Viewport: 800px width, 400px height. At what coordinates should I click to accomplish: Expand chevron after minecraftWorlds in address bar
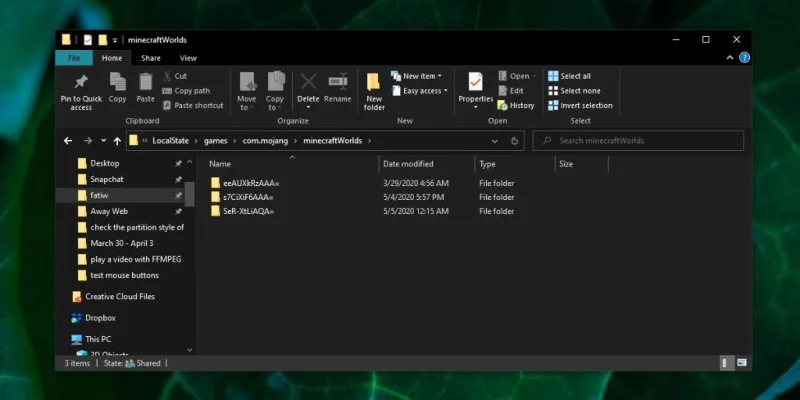[369, 141]
